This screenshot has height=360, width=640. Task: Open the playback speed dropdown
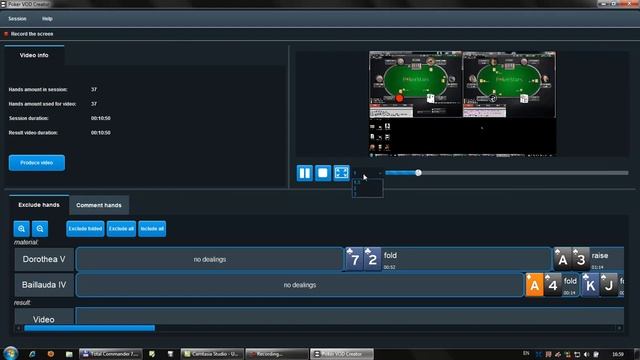click(x=367, y=173)
